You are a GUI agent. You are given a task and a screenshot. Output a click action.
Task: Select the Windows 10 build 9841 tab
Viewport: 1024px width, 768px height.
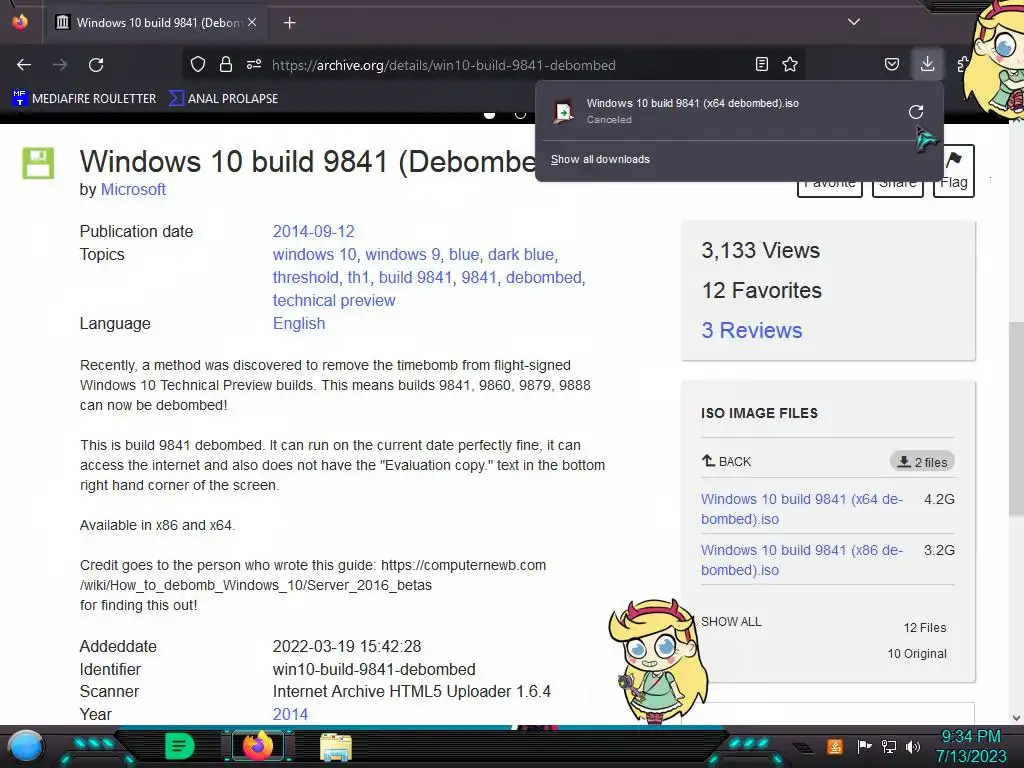(x=157, y=22)
